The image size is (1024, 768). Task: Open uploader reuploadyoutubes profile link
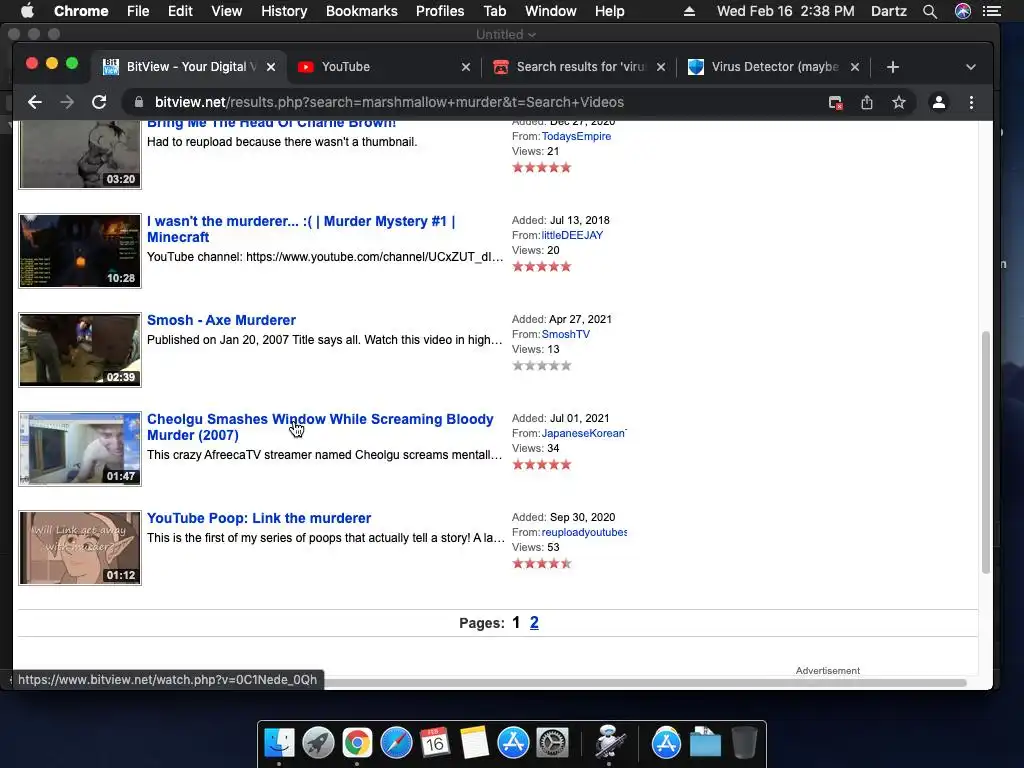(x=584, y=532)
